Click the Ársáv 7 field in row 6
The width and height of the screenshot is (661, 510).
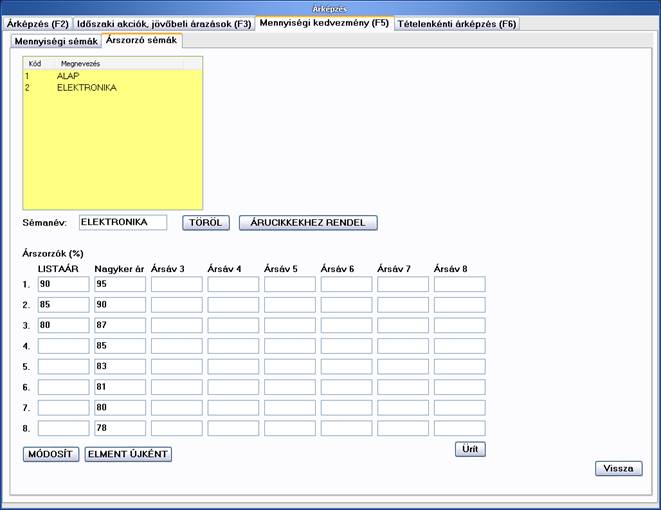tap(403, 387)
